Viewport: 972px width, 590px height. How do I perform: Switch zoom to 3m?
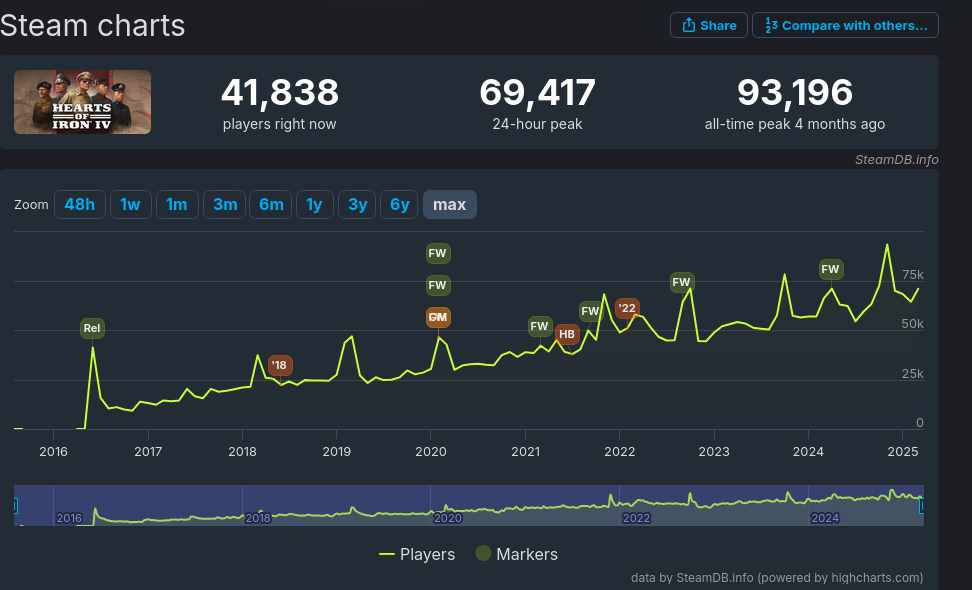(x=225, y=205)
